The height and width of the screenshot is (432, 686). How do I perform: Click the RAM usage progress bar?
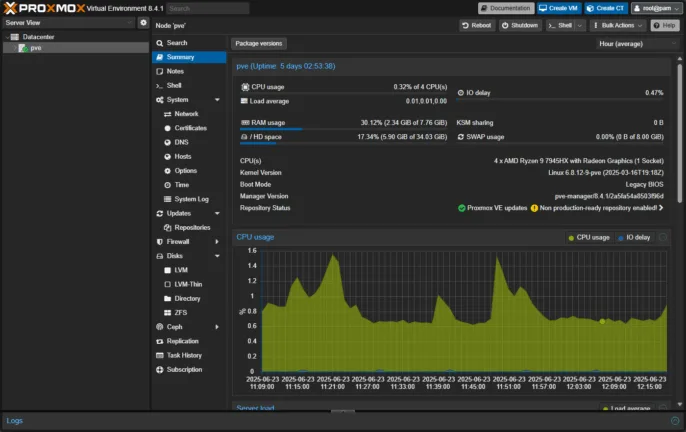click(x=343, y=129)
